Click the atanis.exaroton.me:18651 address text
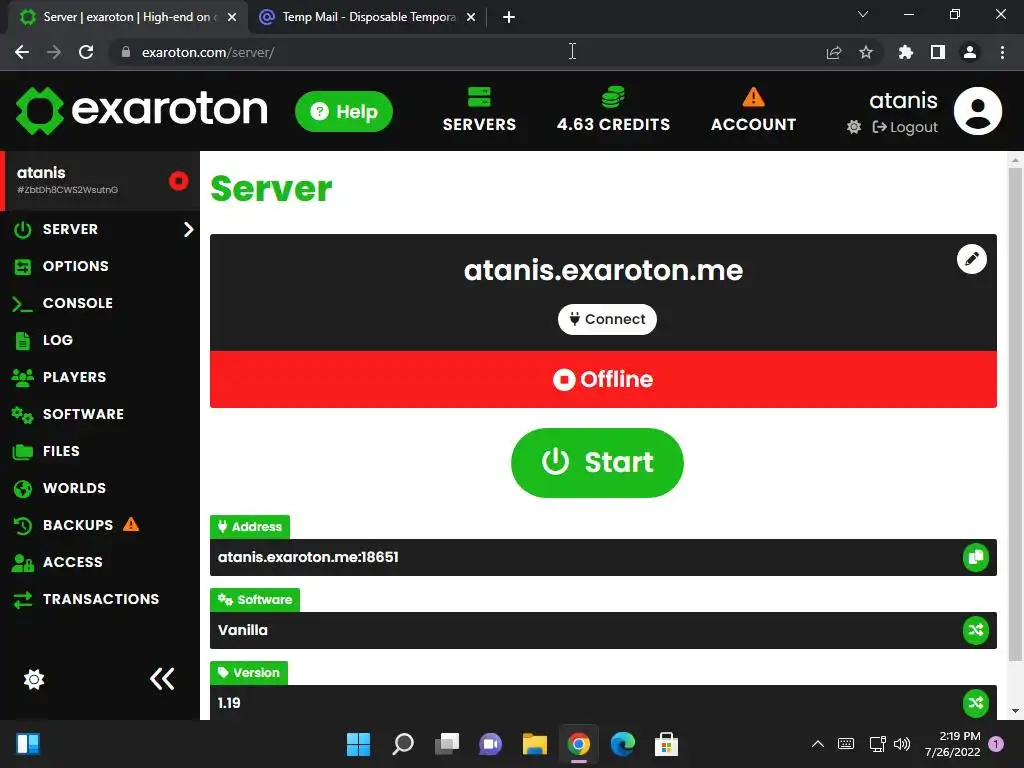 308,557
